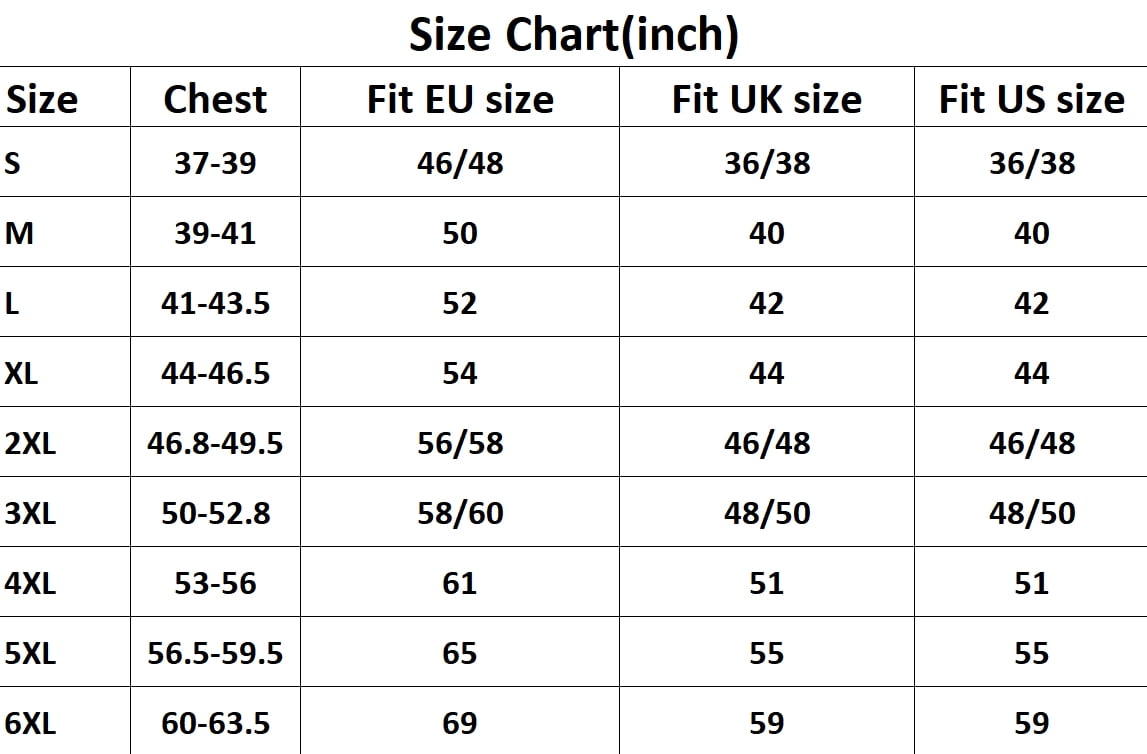1147x754 pixels.
Task: Select chest value 56.5-59.5
Action: tap(215, 653)
